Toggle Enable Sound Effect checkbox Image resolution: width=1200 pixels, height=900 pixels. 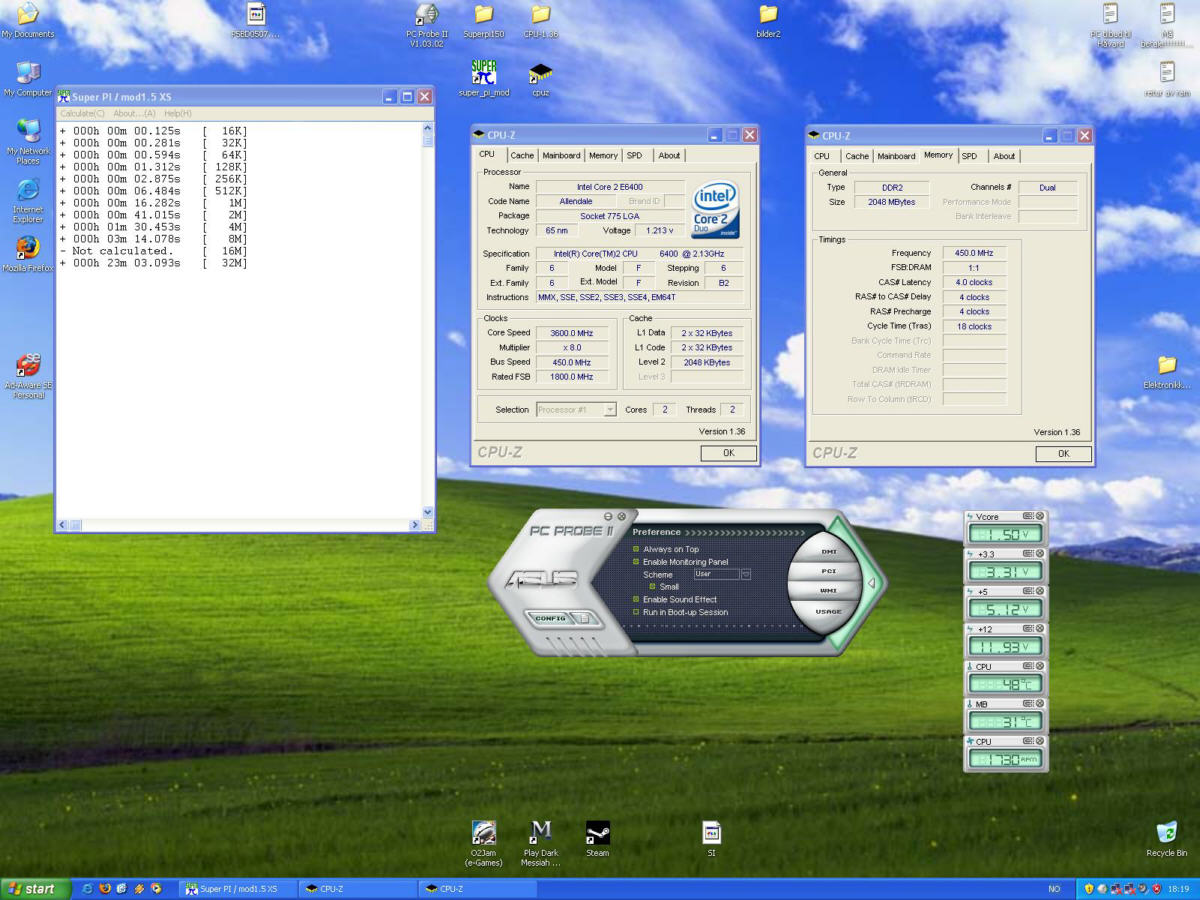pos(636,599)
